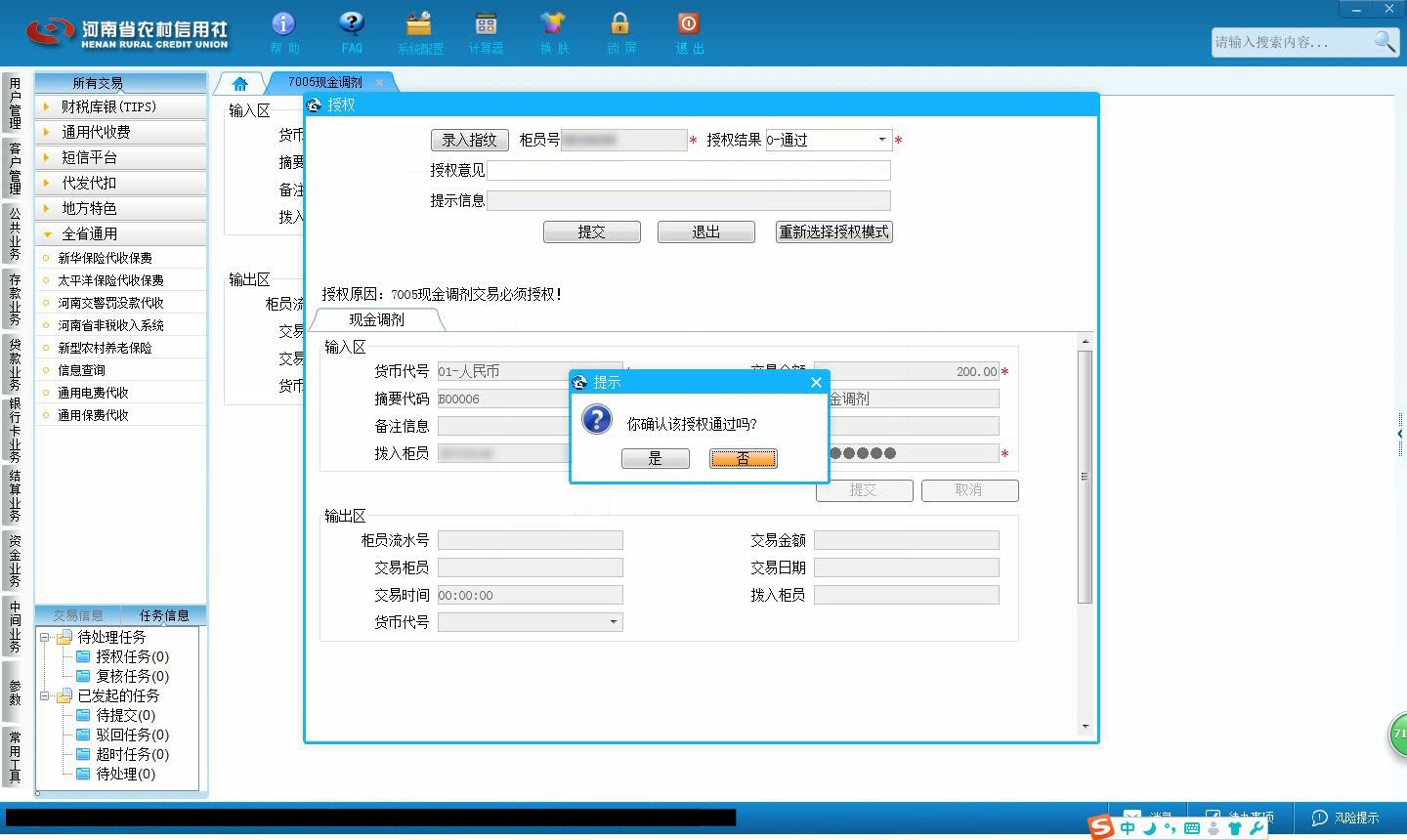Image resolution: width=1407 pixels, height=840 pixels.
Task: Collapse the right side panel arrow
Action: coord(1400,433)
